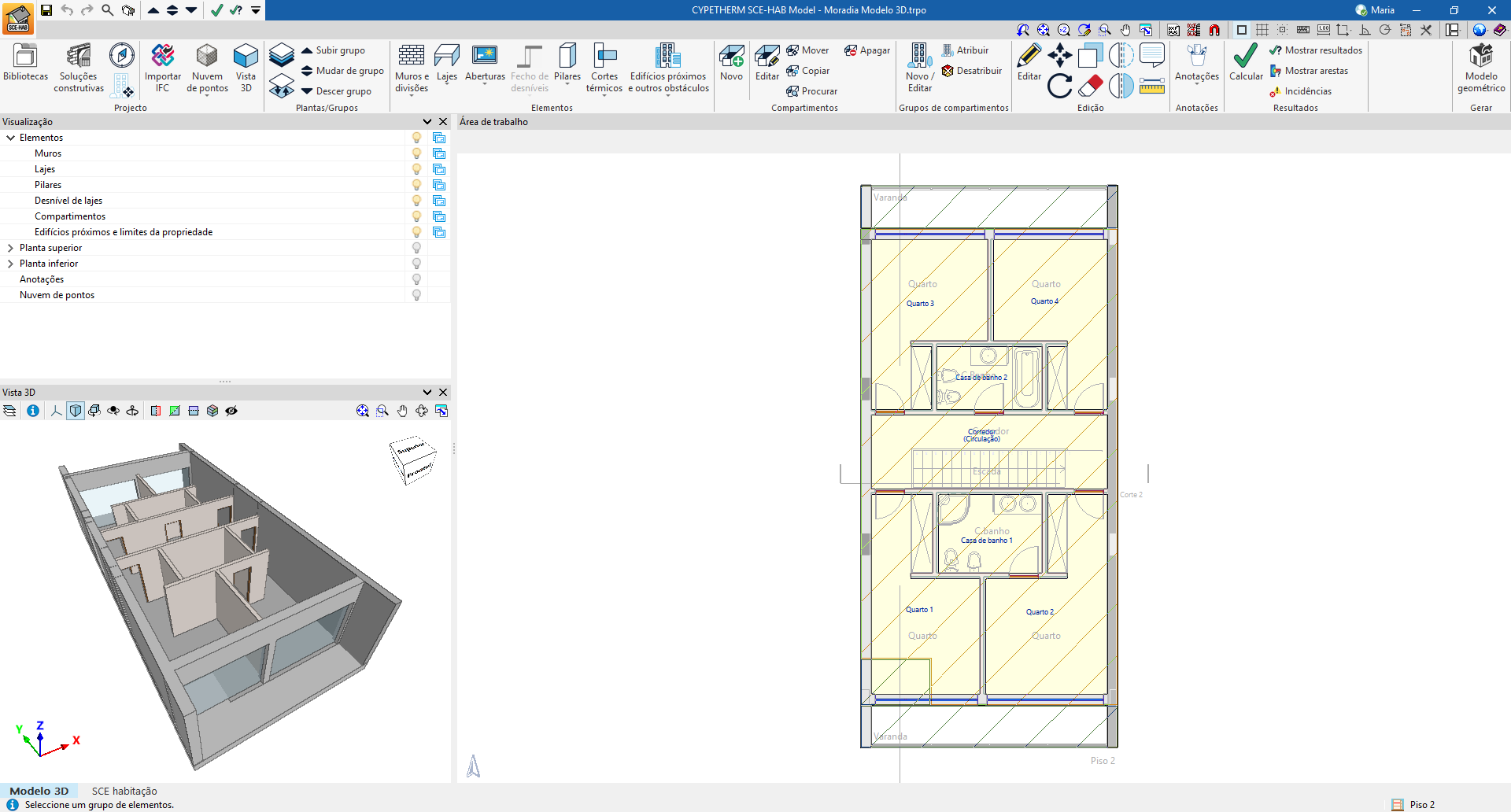
Task: Expand the Planta inferior tree node
Action: [x=10, y=264]
